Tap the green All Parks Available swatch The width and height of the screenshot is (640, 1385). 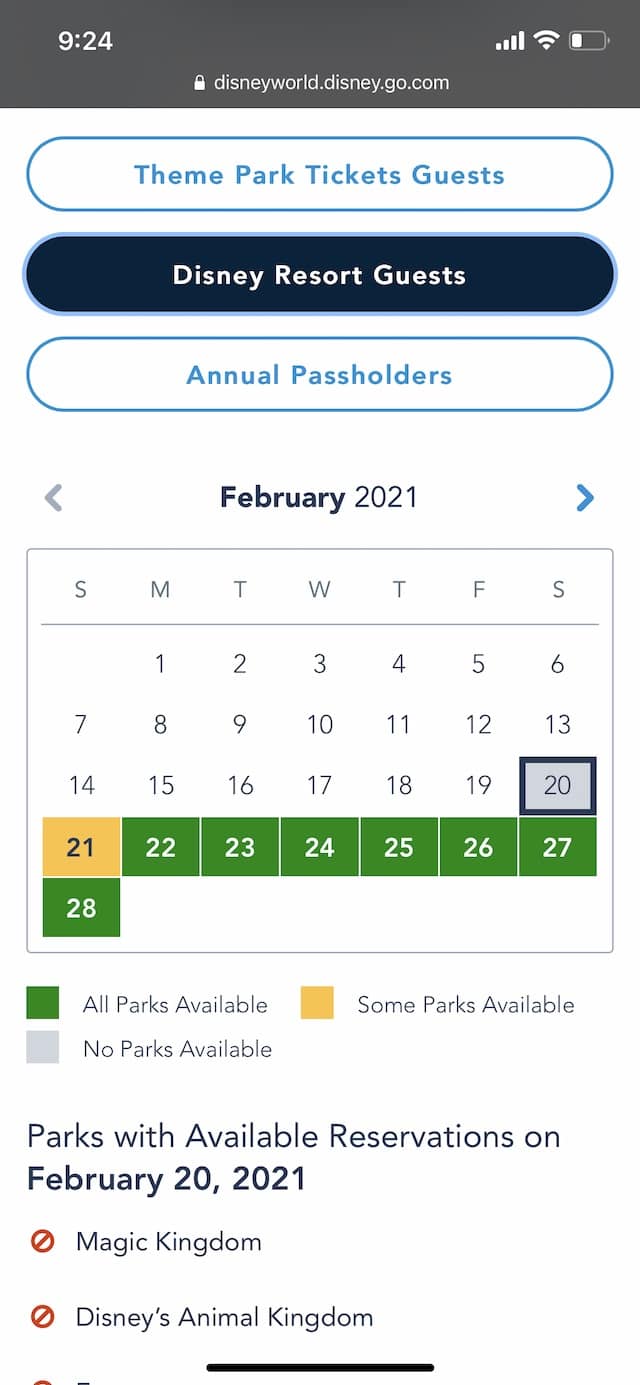point(43,1003)
